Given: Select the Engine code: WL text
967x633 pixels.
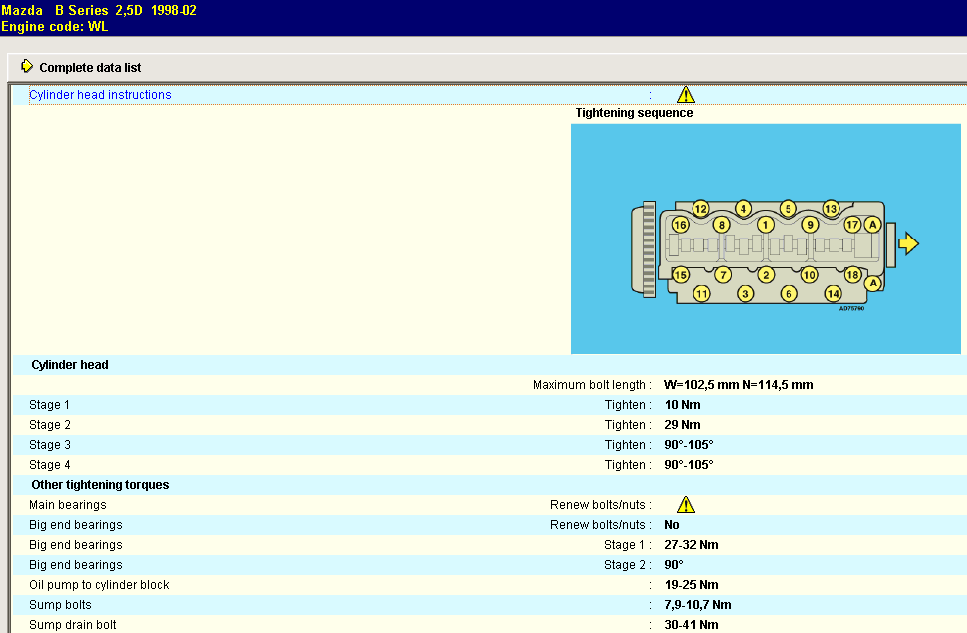Looking at the screenshot, I should point(55,27).
